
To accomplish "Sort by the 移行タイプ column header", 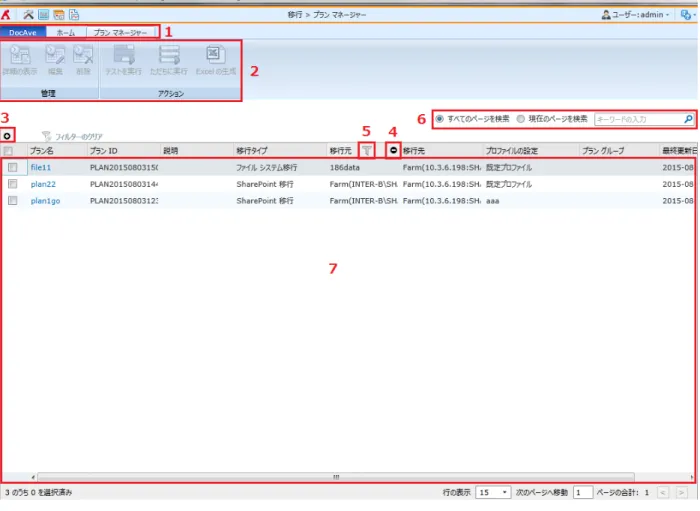I will pyautogui.click(x=252, y=151).
